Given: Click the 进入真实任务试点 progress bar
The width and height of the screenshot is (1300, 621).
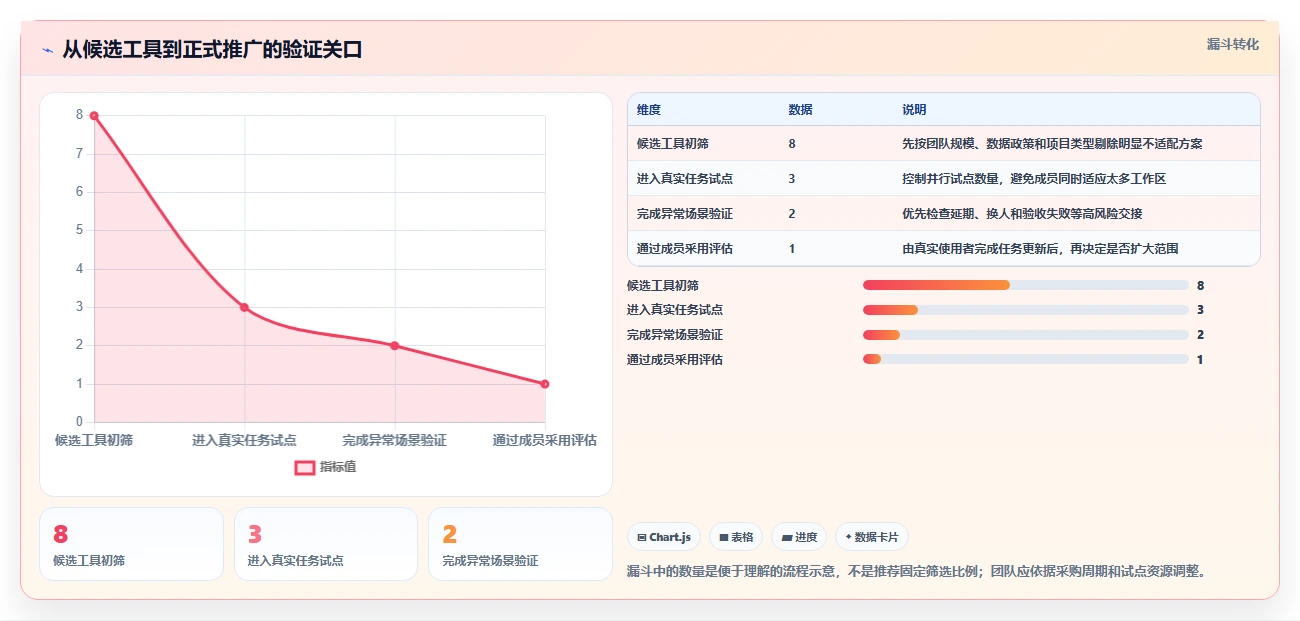Looking at the screenshot, I should 1025,310.
